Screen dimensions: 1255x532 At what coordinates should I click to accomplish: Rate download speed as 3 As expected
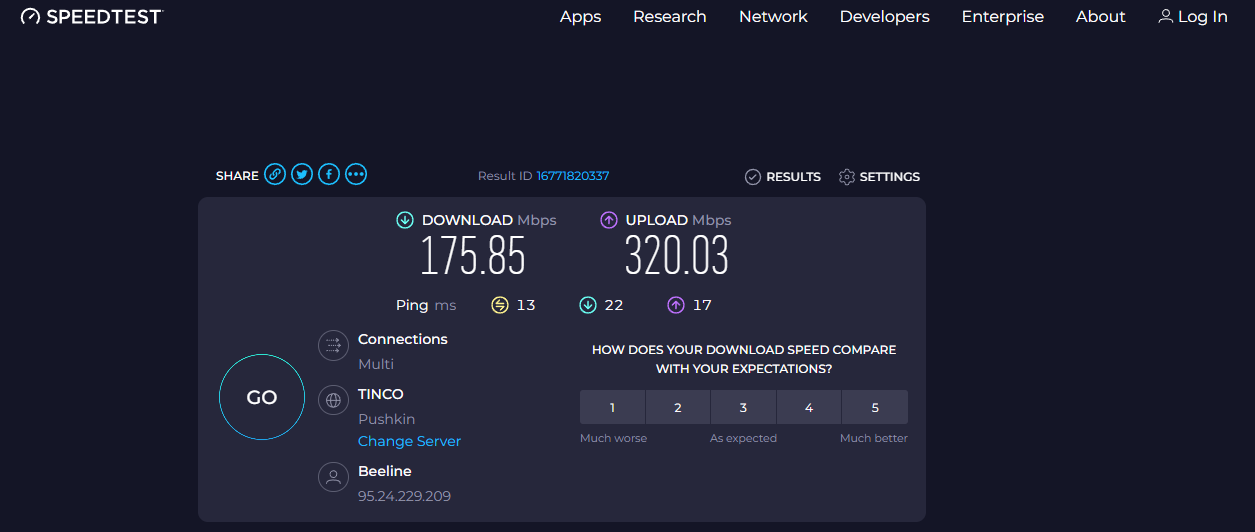(x=743, y=407)
